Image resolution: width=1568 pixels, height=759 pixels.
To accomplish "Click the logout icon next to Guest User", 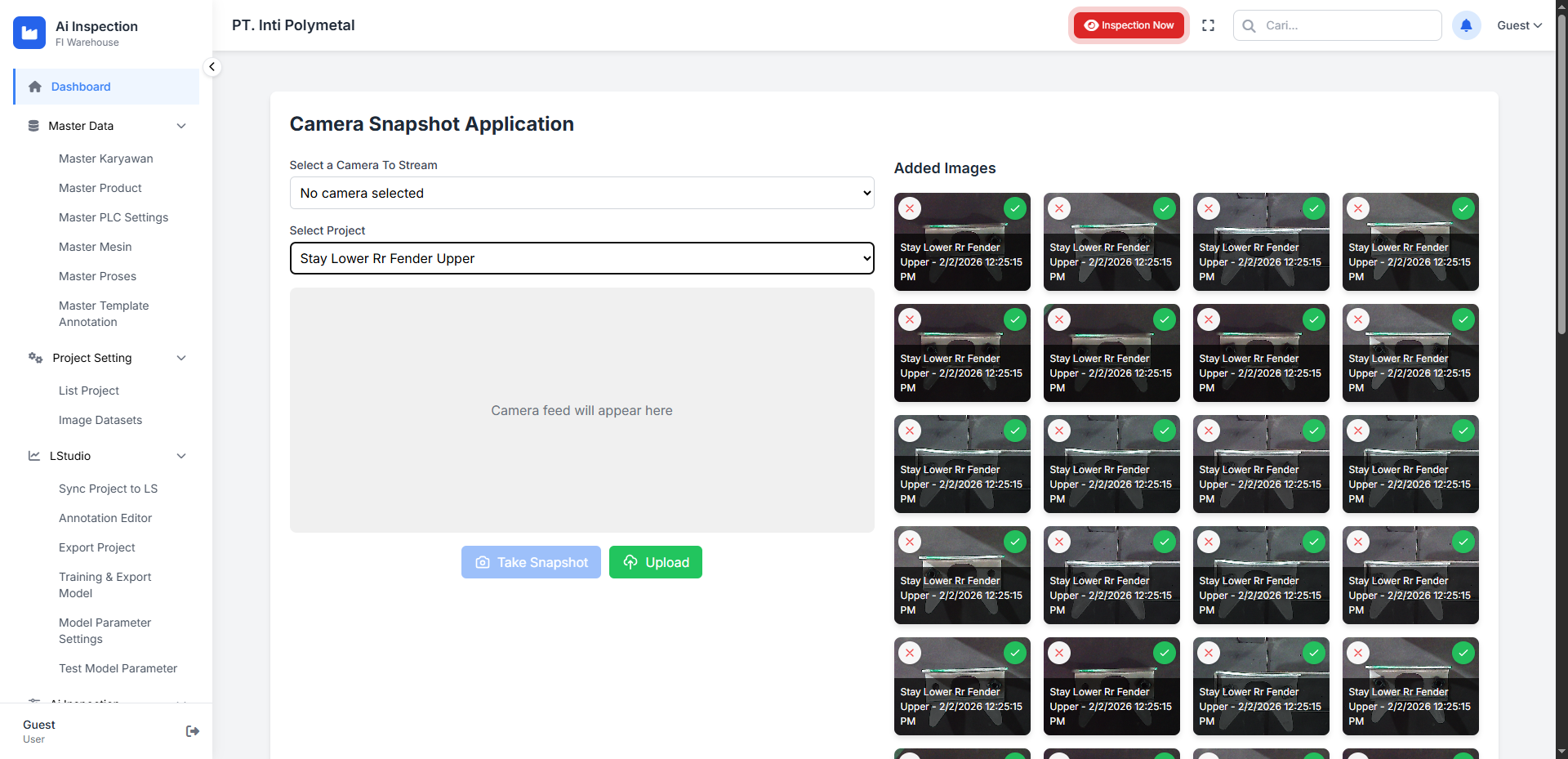I will [193, 731].
